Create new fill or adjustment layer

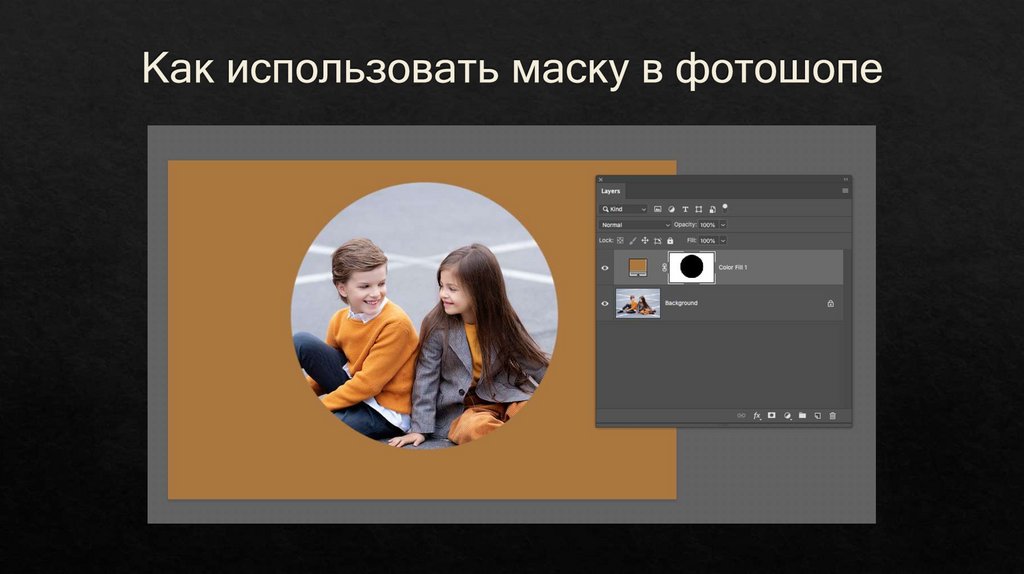point(787,415)
